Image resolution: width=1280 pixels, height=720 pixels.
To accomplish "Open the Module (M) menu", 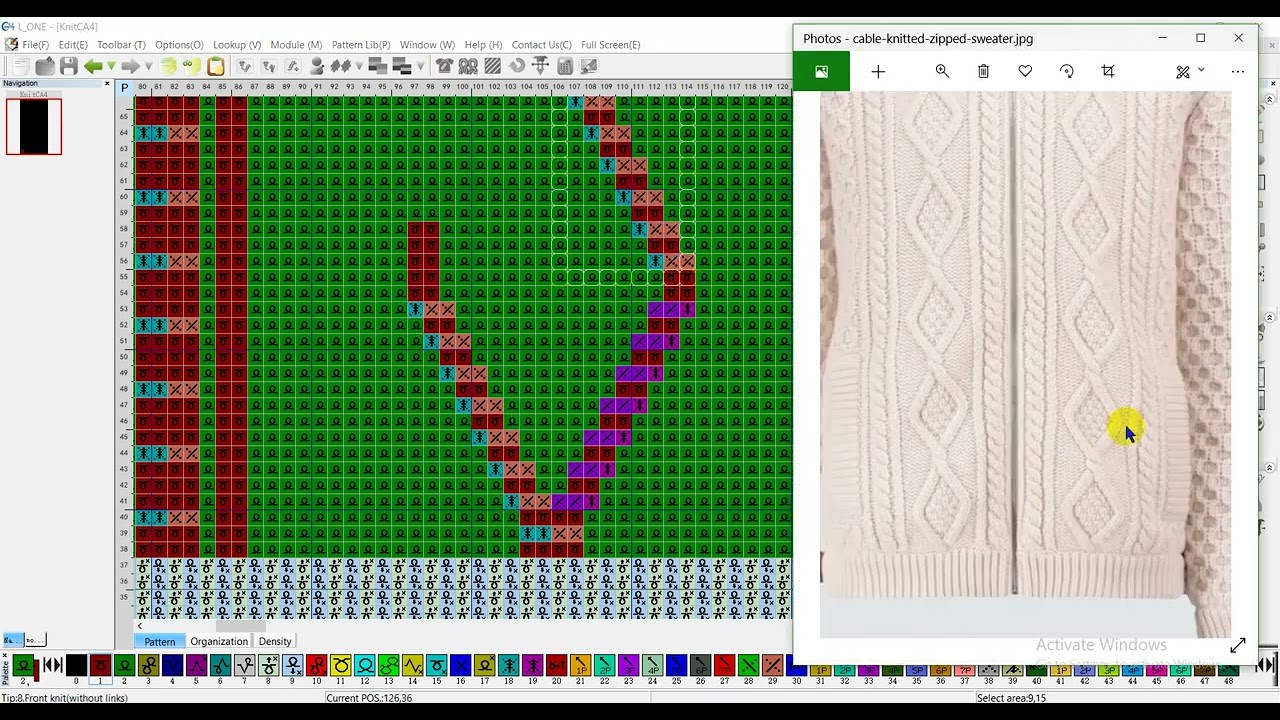I will tap(296, 45).
